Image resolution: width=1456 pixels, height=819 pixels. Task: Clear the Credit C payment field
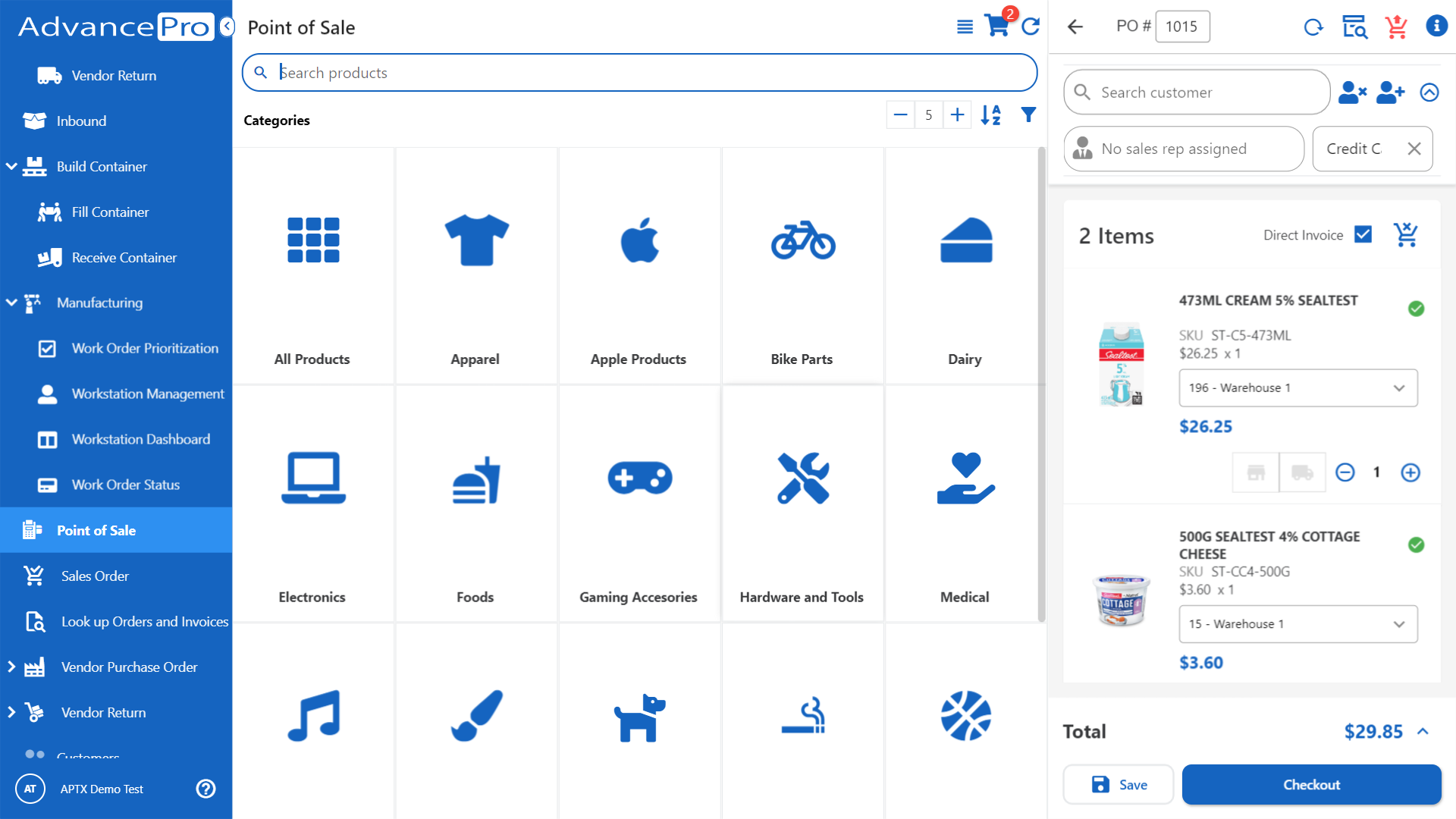click(x=1414, y=149)
